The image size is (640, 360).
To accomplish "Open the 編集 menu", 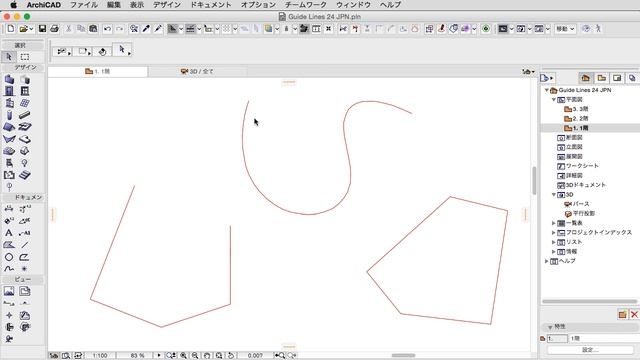I will (114, 5).
